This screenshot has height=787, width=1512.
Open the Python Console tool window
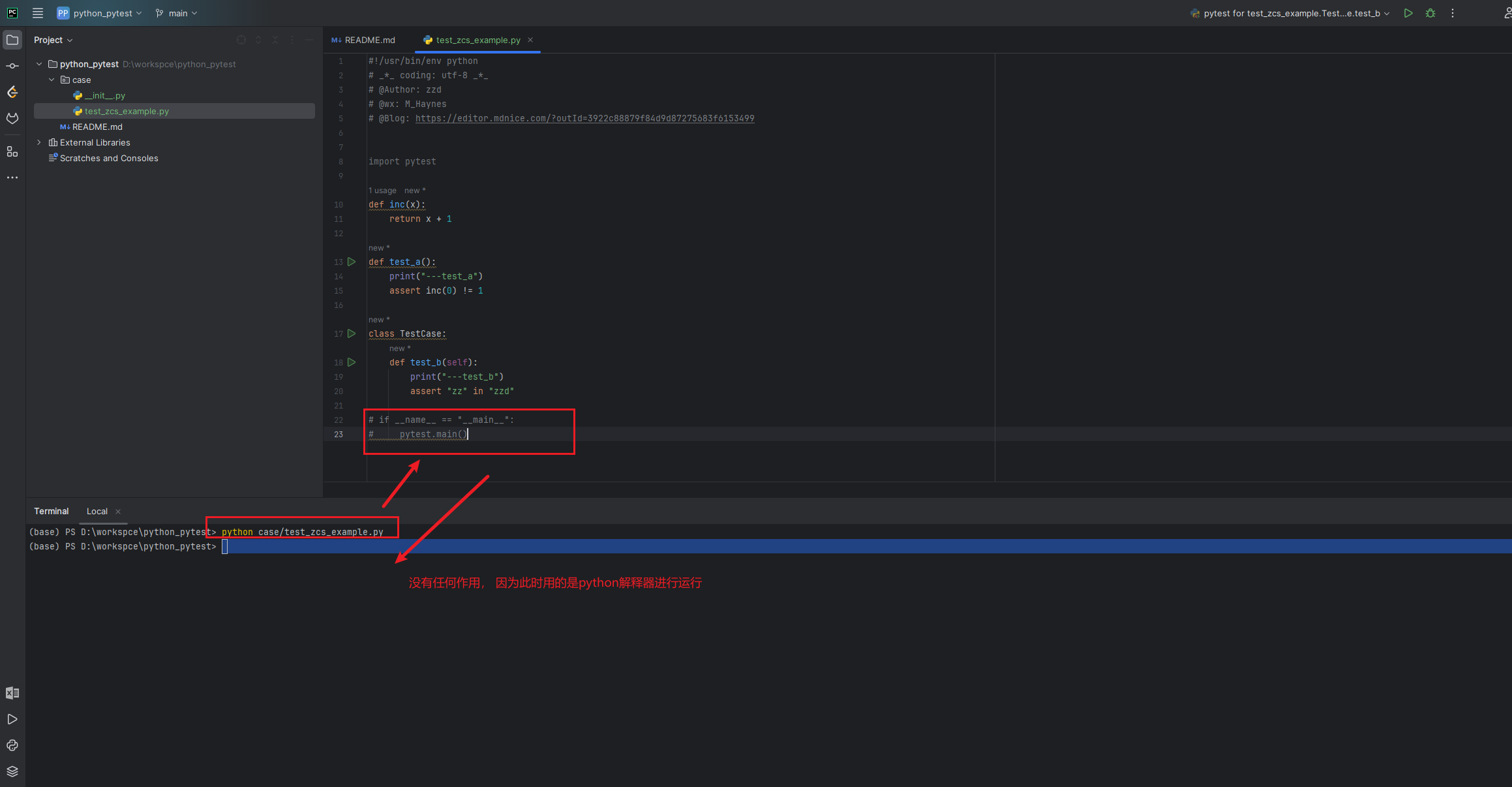tap(12, 745)
